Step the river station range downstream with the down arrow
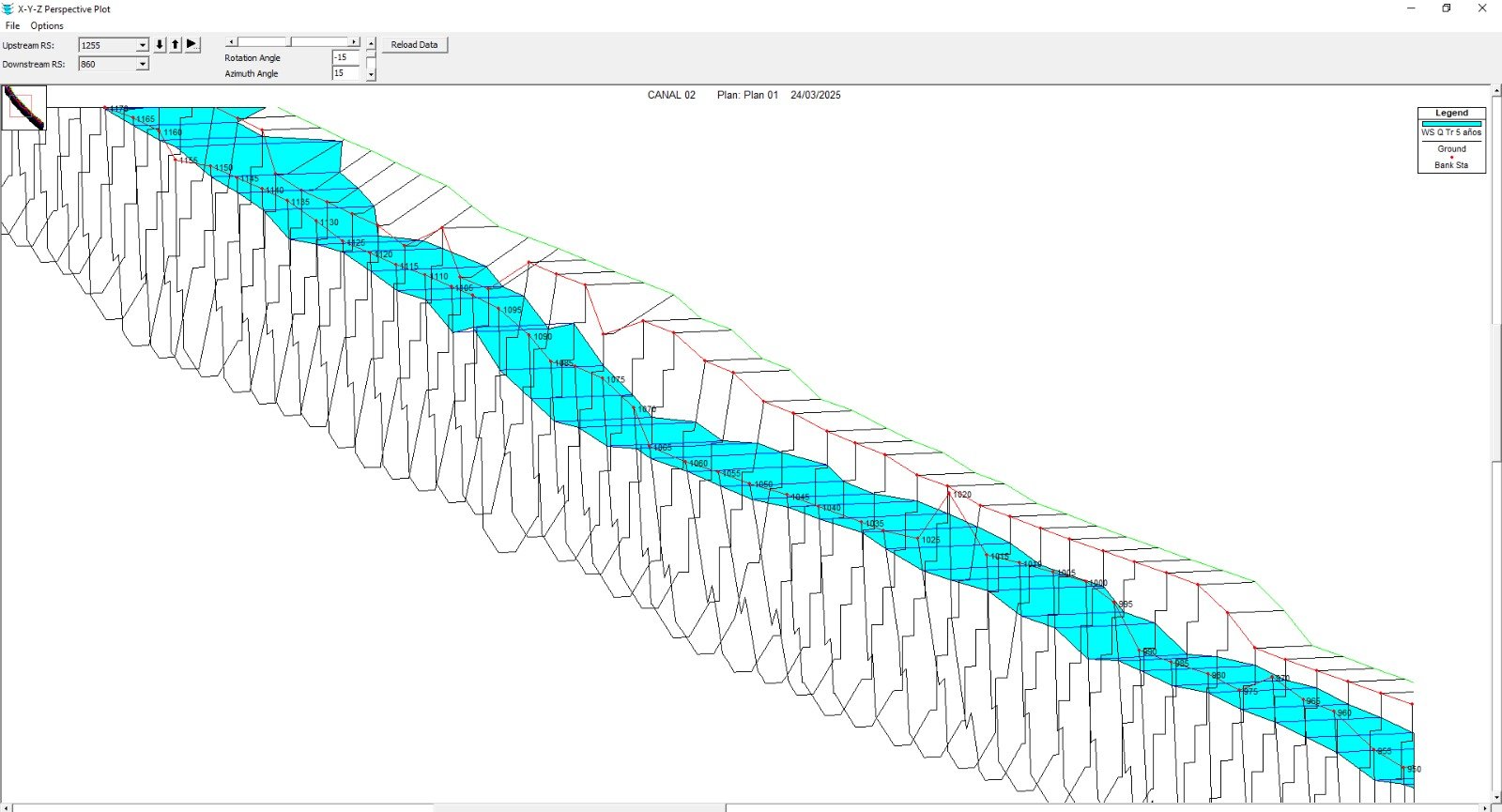 click(x=160, y=44)
